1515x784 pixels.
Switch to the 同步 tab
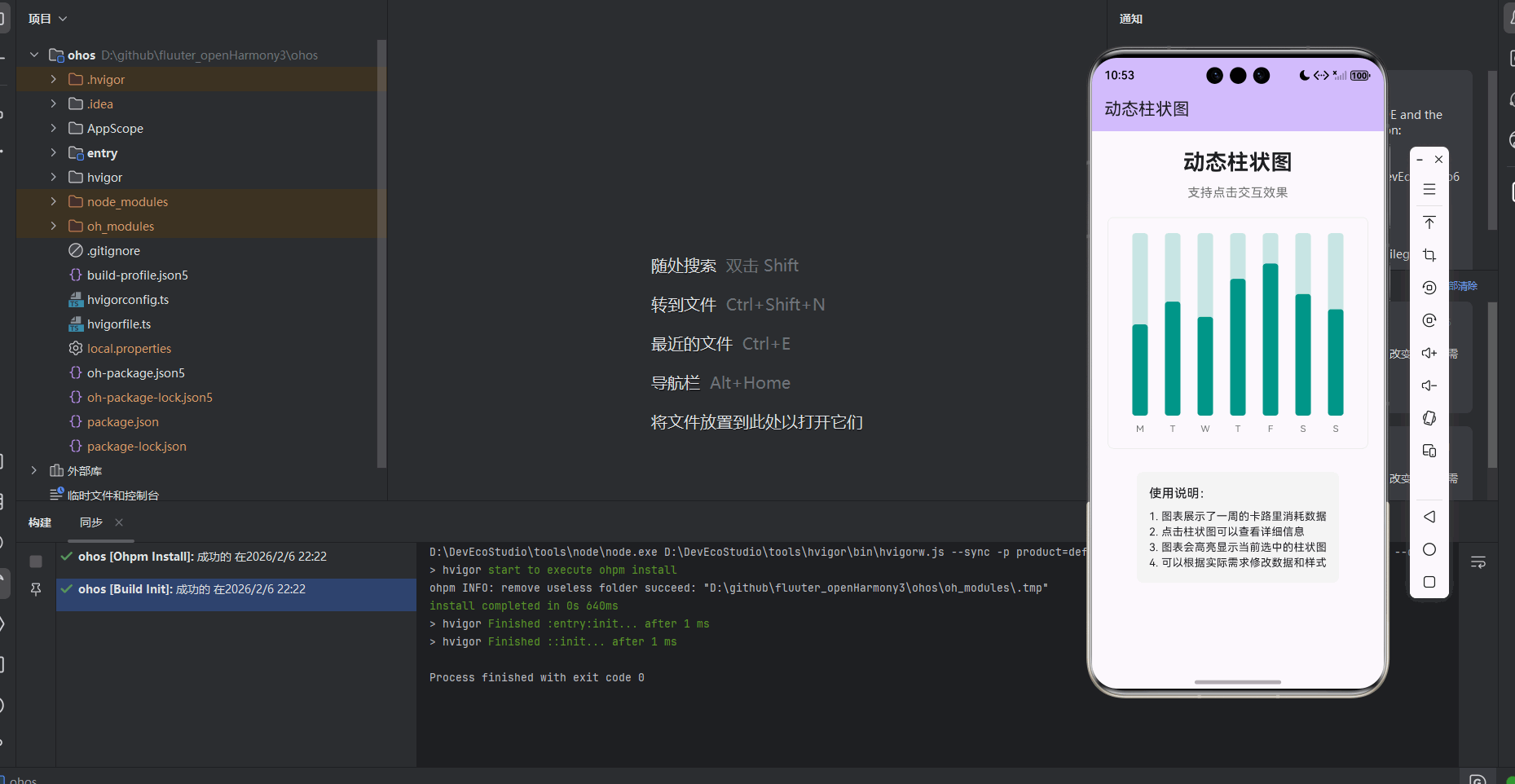pos(91,522)
